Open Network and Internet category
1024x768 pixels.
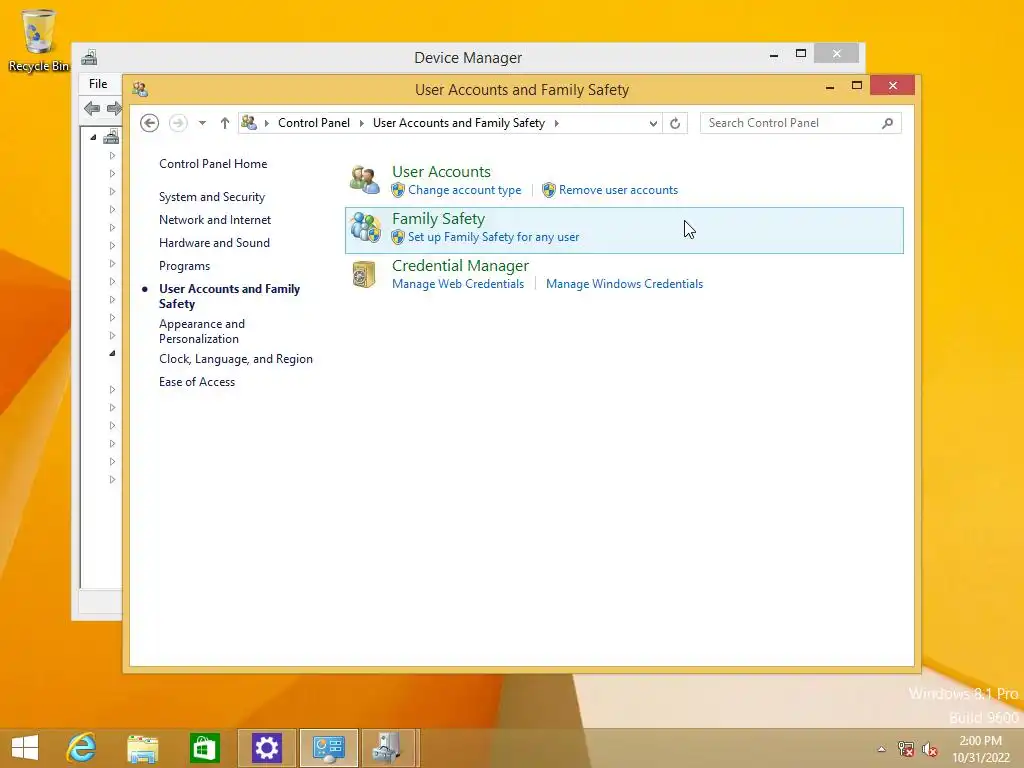(x=215, y=219)
